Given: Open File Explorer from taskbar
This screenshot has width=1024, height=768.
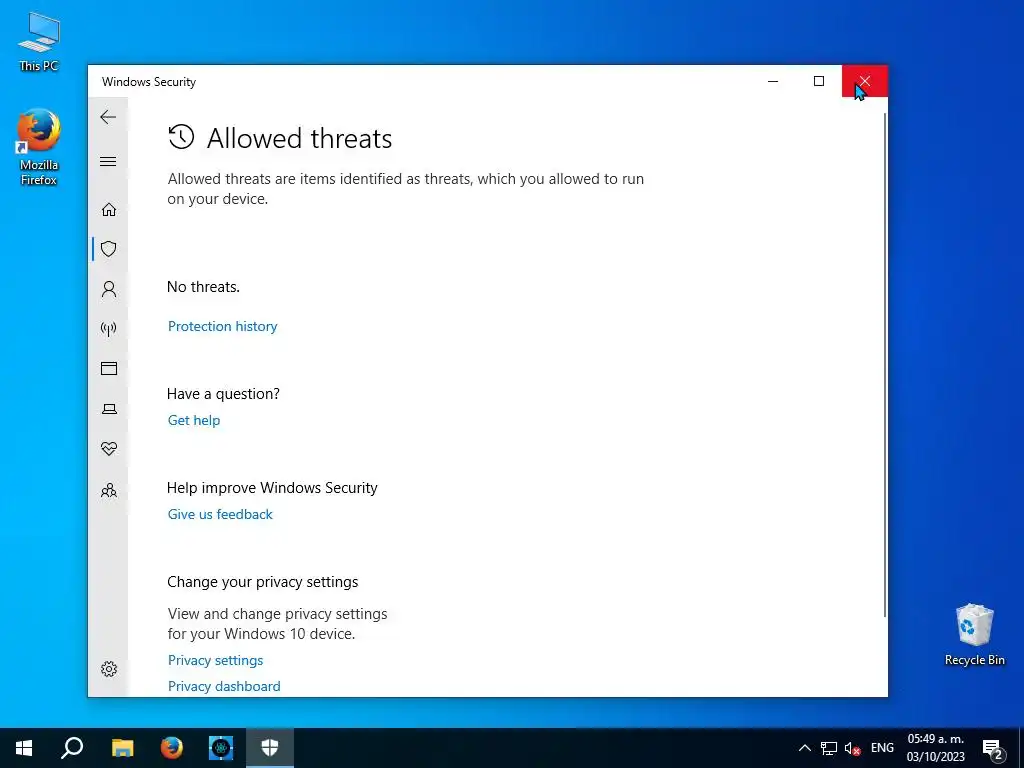Looking at the screenshot, I should 122,748.
